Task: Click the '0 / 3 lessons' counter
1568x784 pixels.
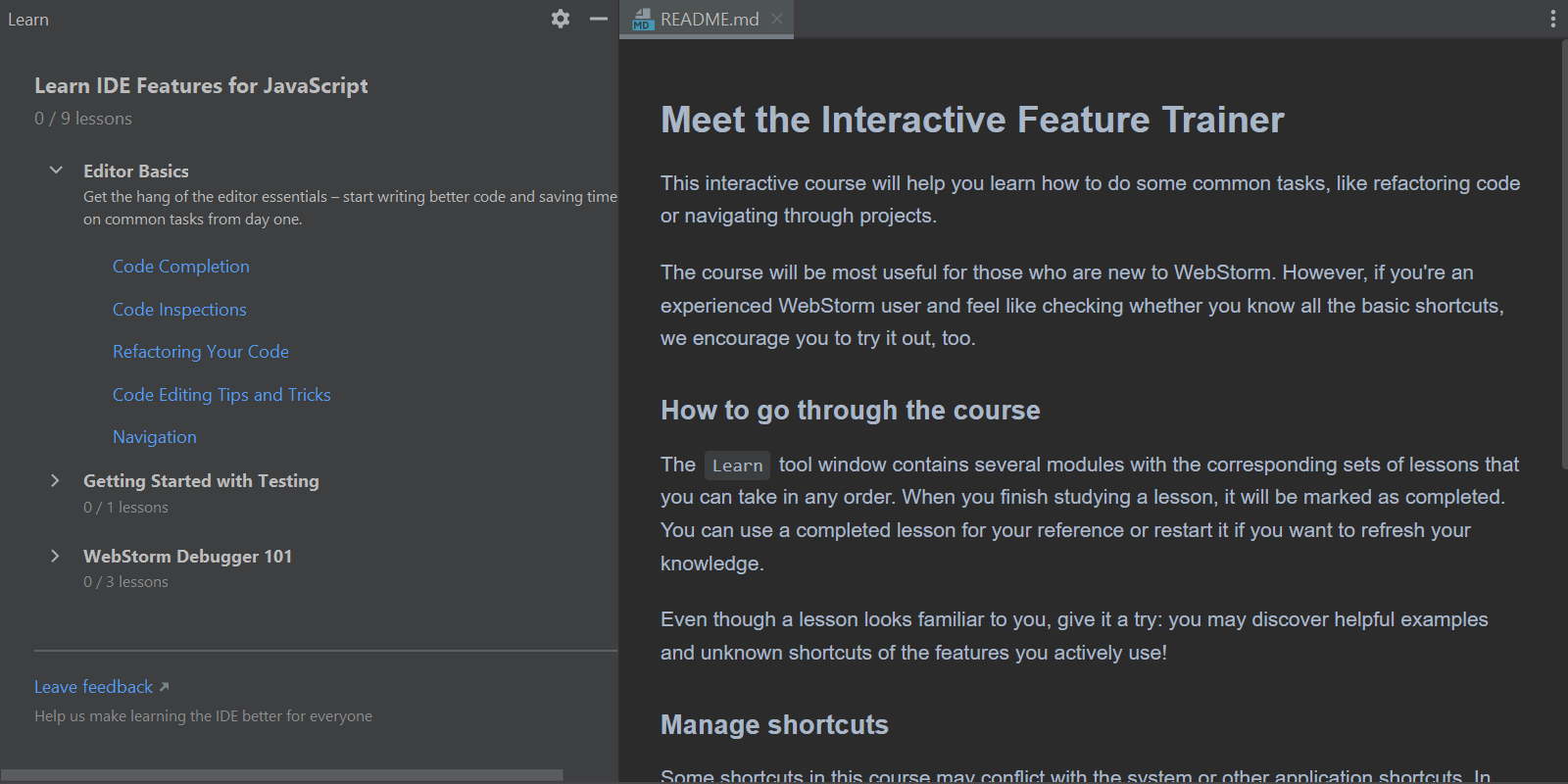Action: click(x=125, y=582)
